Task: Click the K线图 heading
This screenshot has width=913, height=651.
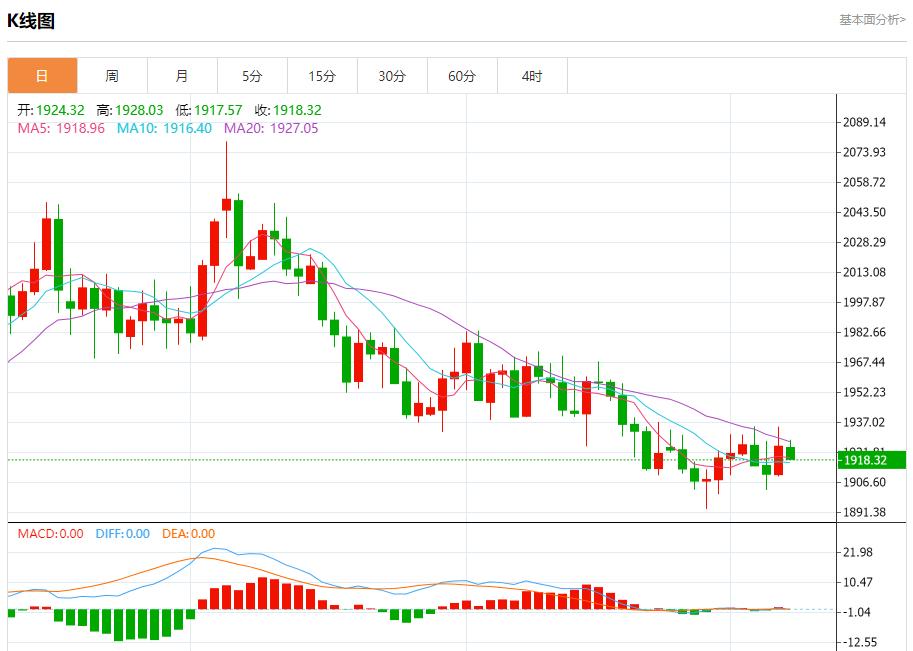Action: [x=31, y=21]
